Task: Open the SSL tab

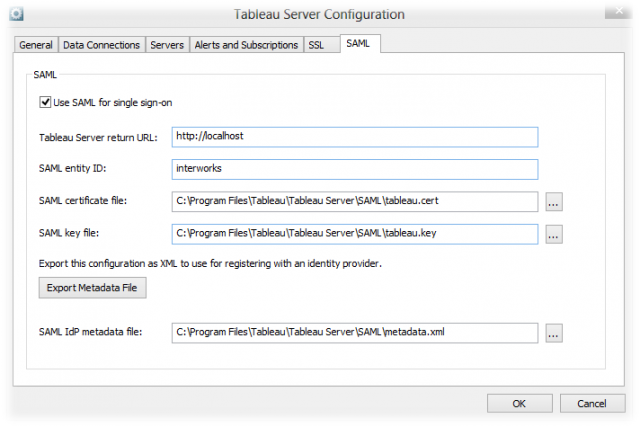Action: tap(322, 45)
